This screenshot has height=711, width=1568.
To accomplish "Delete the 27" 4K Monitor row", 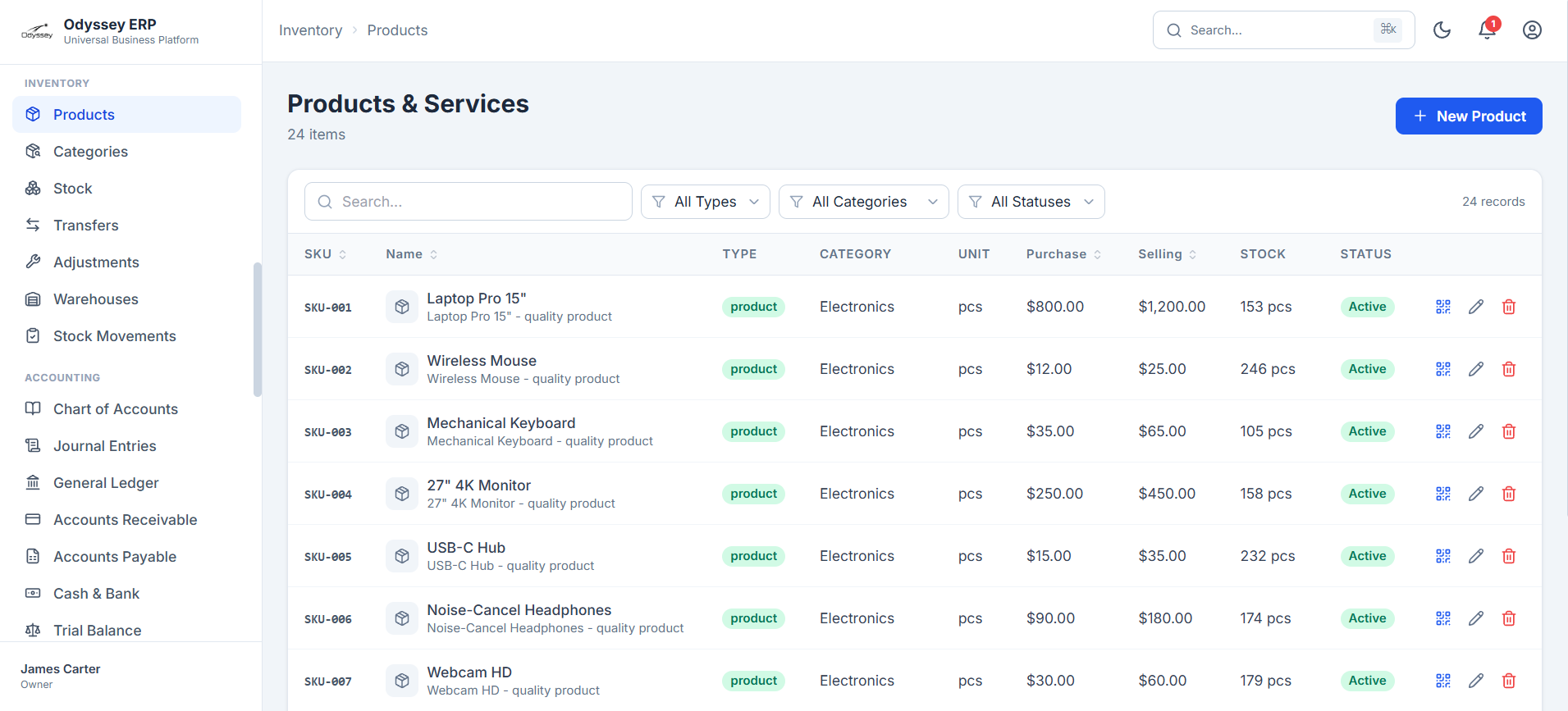I will click(x=1509, y=494).
